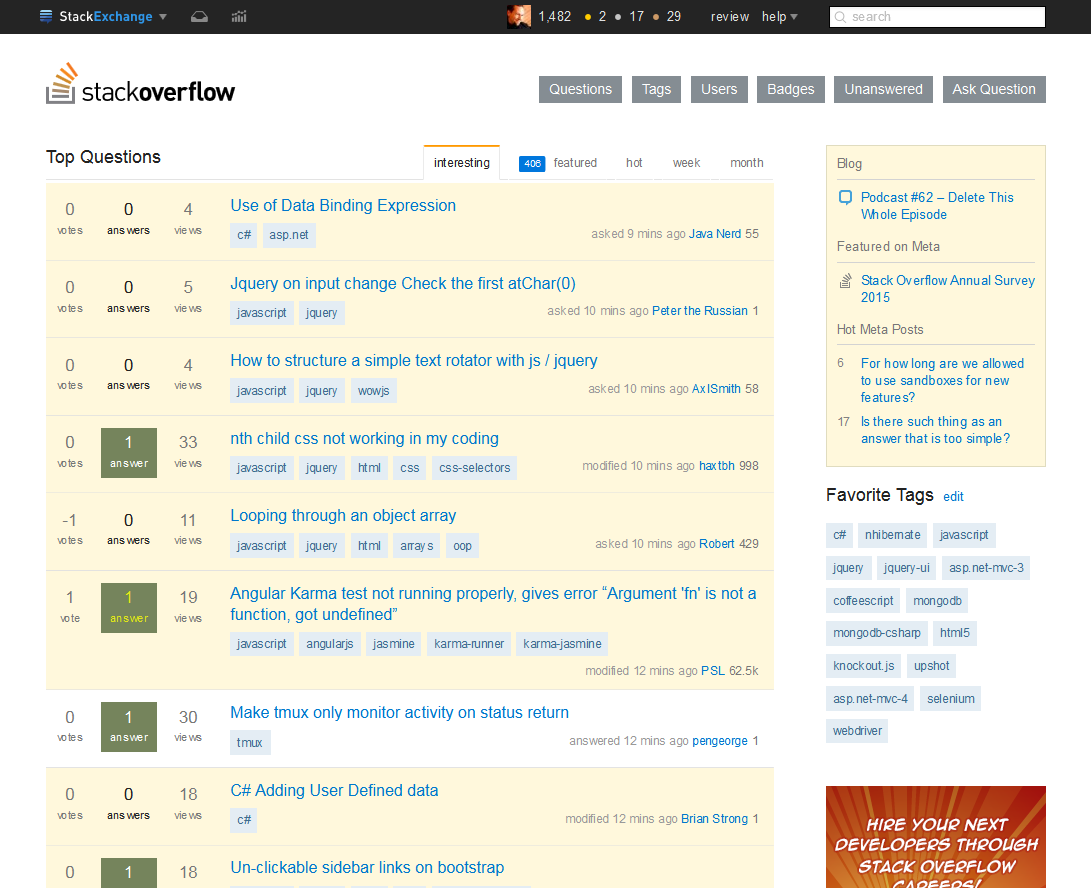Open question How to structure a simple text rotator

(x=414, y=360)
